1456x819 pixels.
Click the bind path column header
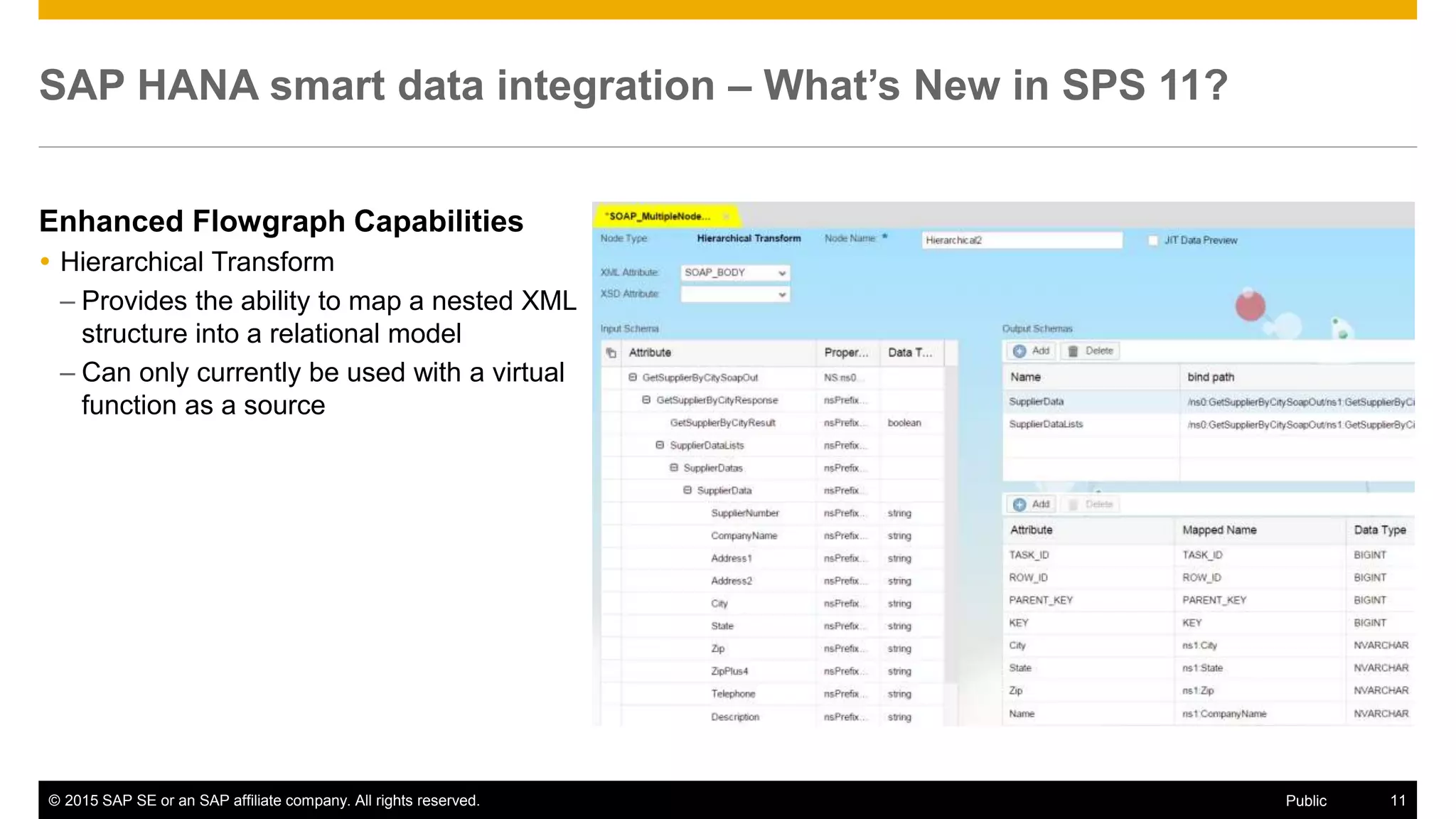[x=1297, y=378]
